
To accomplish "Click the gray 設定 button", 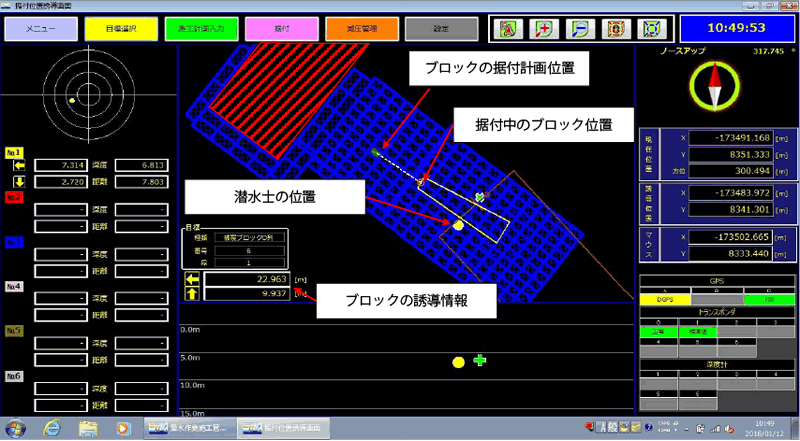I will (x=442, y=28).
